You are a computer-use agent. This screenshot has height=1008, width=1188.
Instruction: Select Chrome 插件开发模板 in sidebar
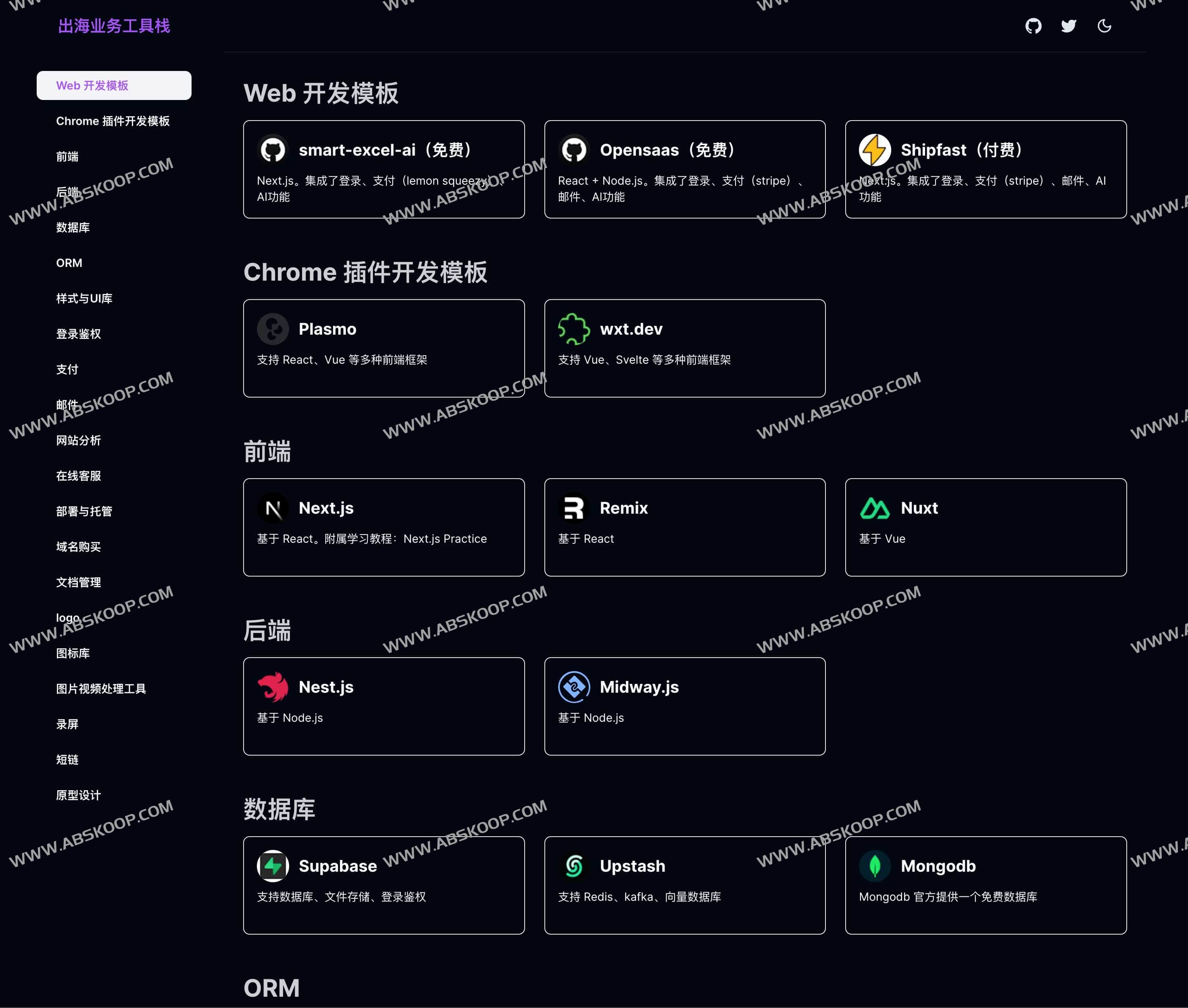(x=114, y=121)
